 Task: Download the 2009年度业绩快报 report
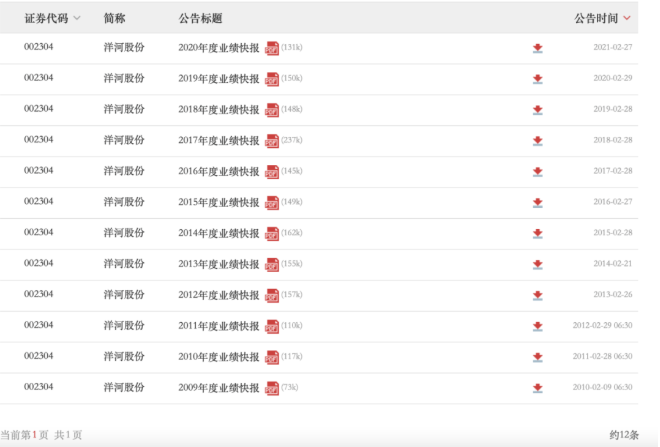537,388
